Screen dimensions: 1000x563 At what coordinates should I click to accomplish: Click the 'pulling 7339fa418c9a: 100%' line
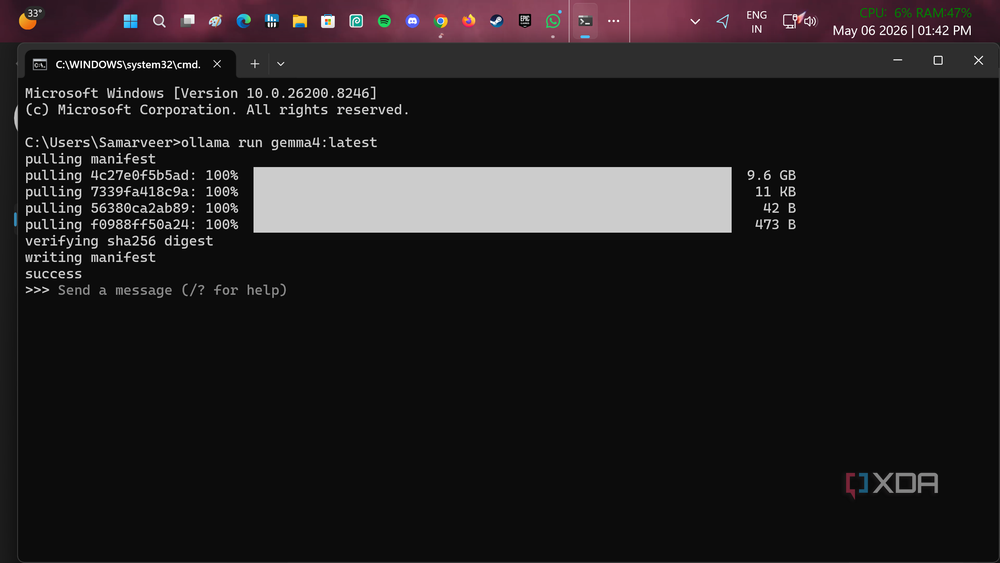pyautogui.click(x=131, y=192)
